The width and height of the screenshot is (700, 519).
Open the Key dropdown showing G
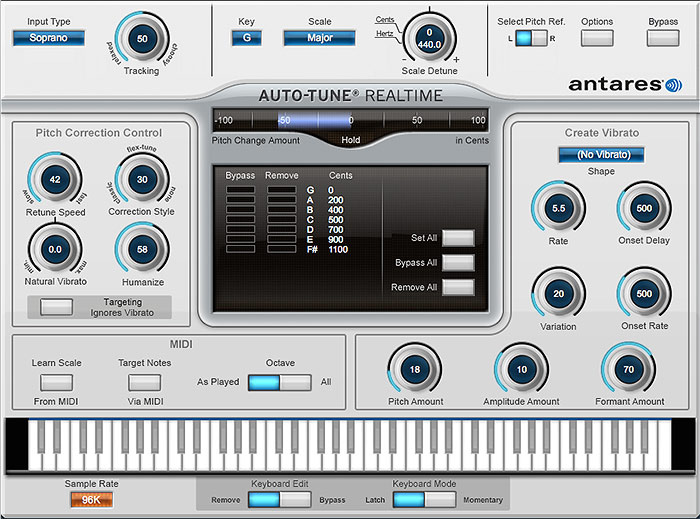click(x=246, y=38)
